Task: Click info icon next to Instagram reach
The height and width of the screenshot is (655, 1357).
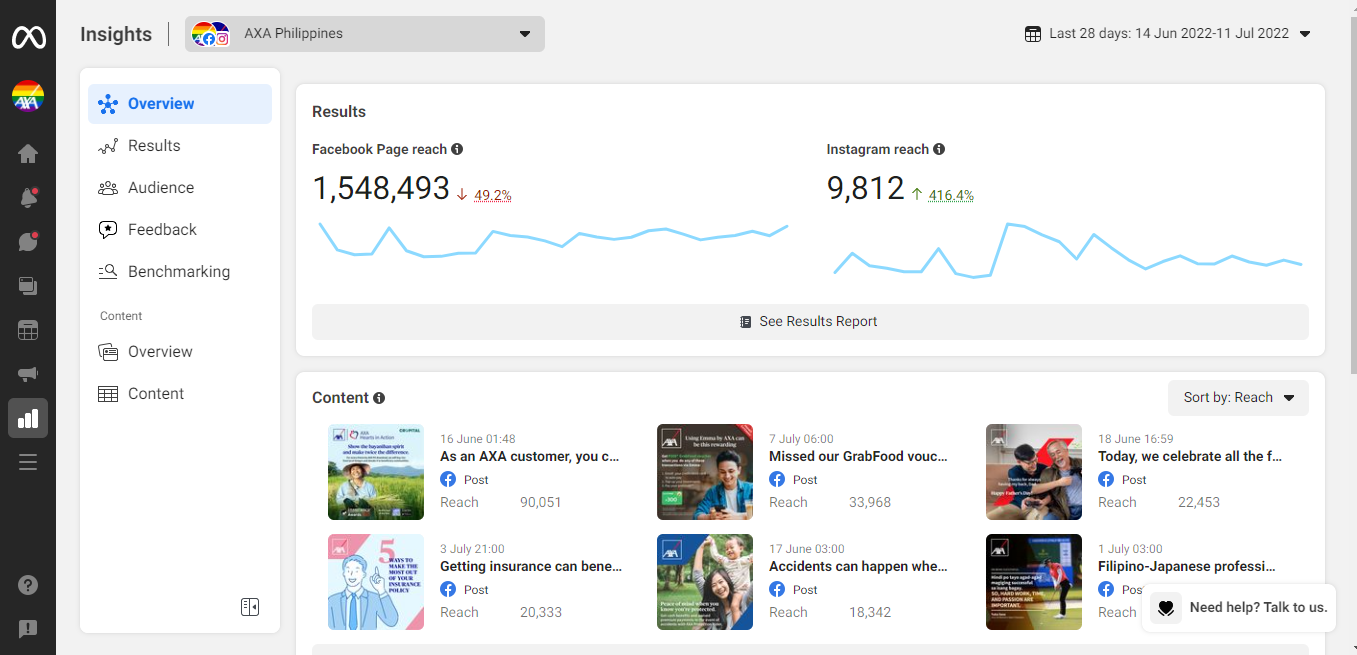Action: (939, 149)
